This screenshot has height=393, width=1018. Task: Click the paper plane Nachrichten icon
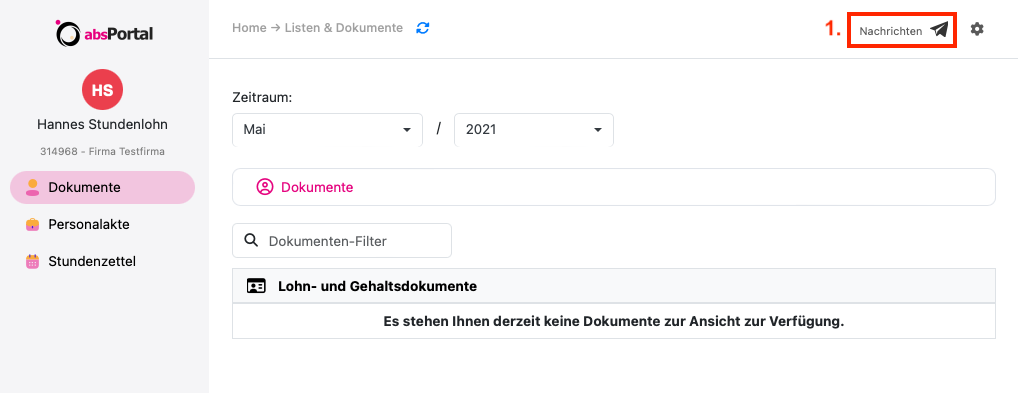(x=939, y=30)
